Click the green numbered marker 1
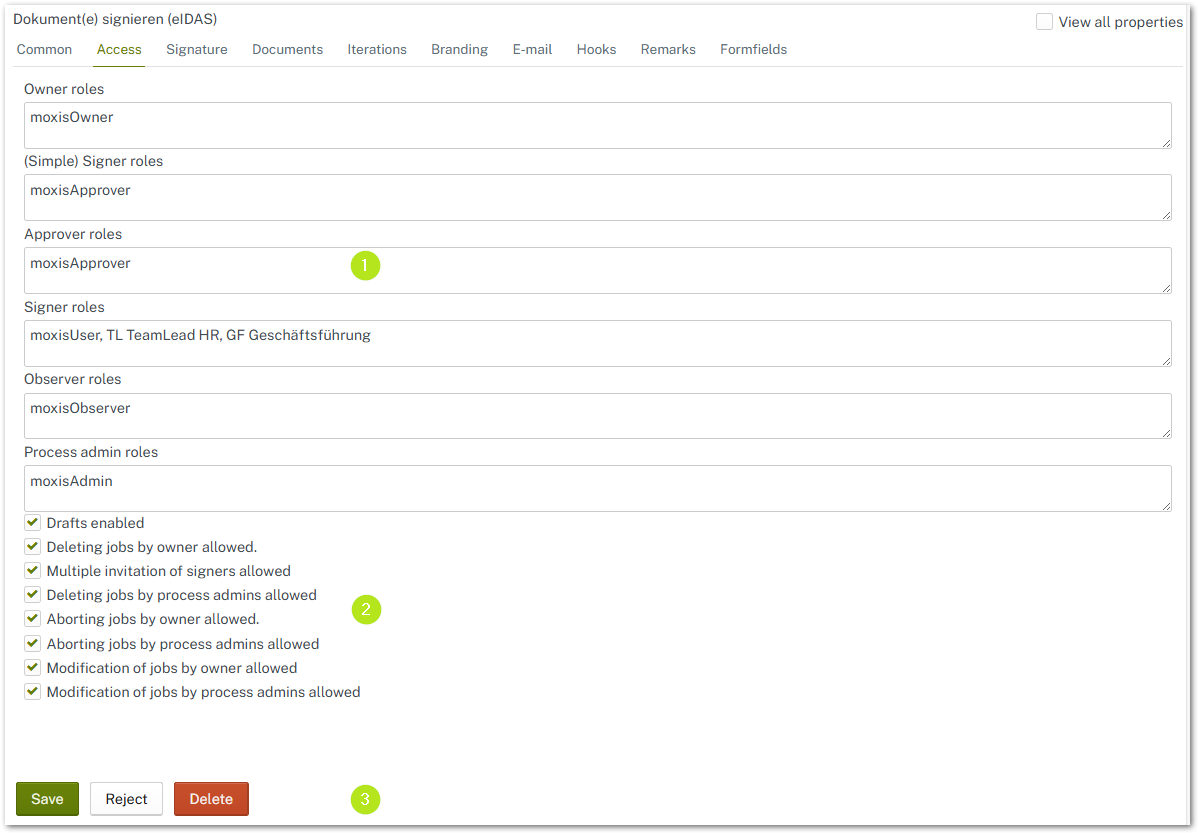Screen dimensions: 1199x834 click(x=365, y=265)
